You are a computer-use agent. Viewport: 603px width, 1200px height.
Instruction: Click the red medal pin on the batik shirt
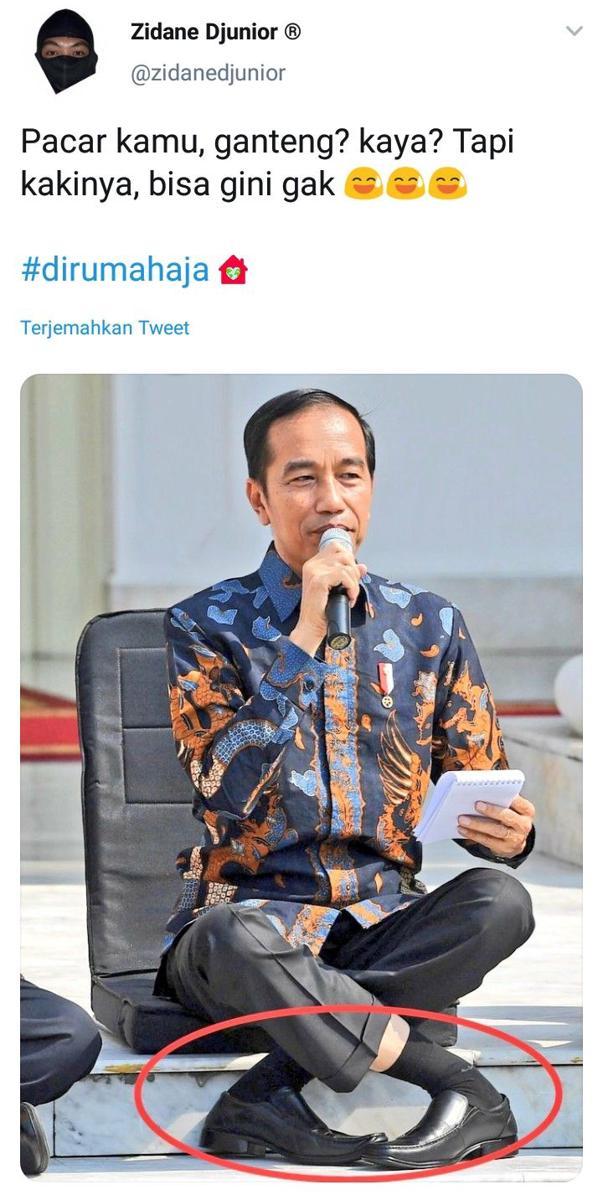[386, 684]
